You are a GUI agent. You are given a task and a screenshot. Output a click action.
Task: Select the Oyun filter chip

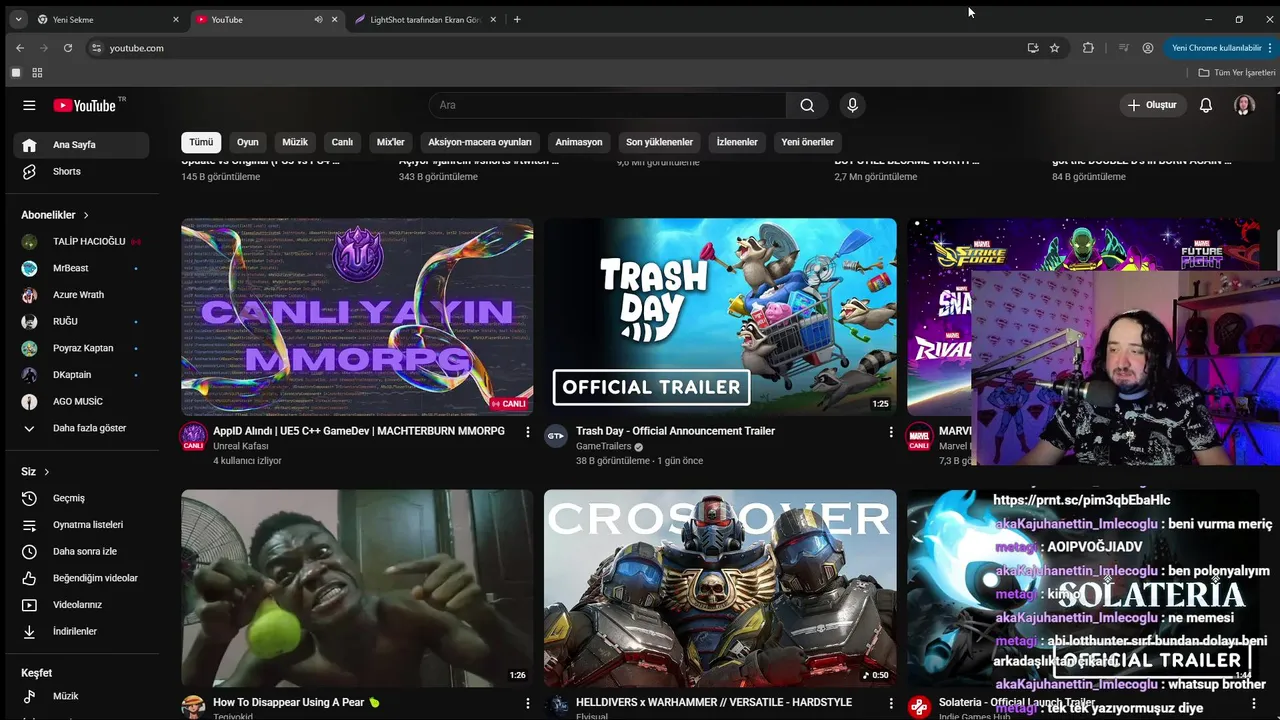pyautogui.click(x=248, y=142)
